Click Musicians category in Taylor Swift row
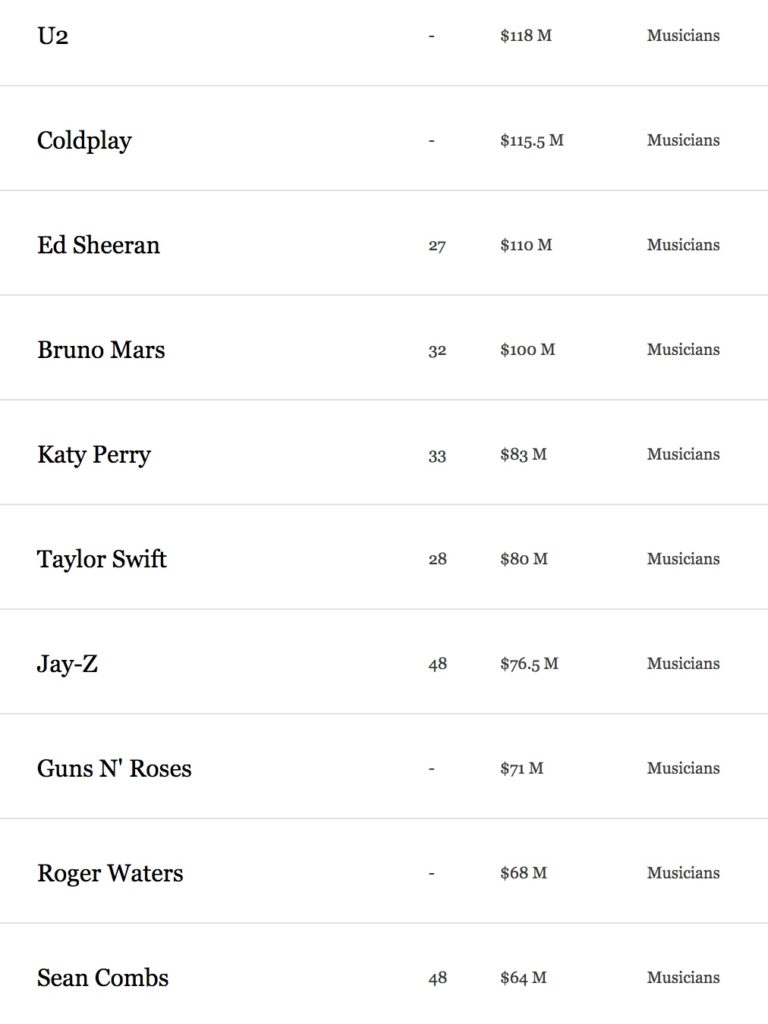 pos(683,559)
